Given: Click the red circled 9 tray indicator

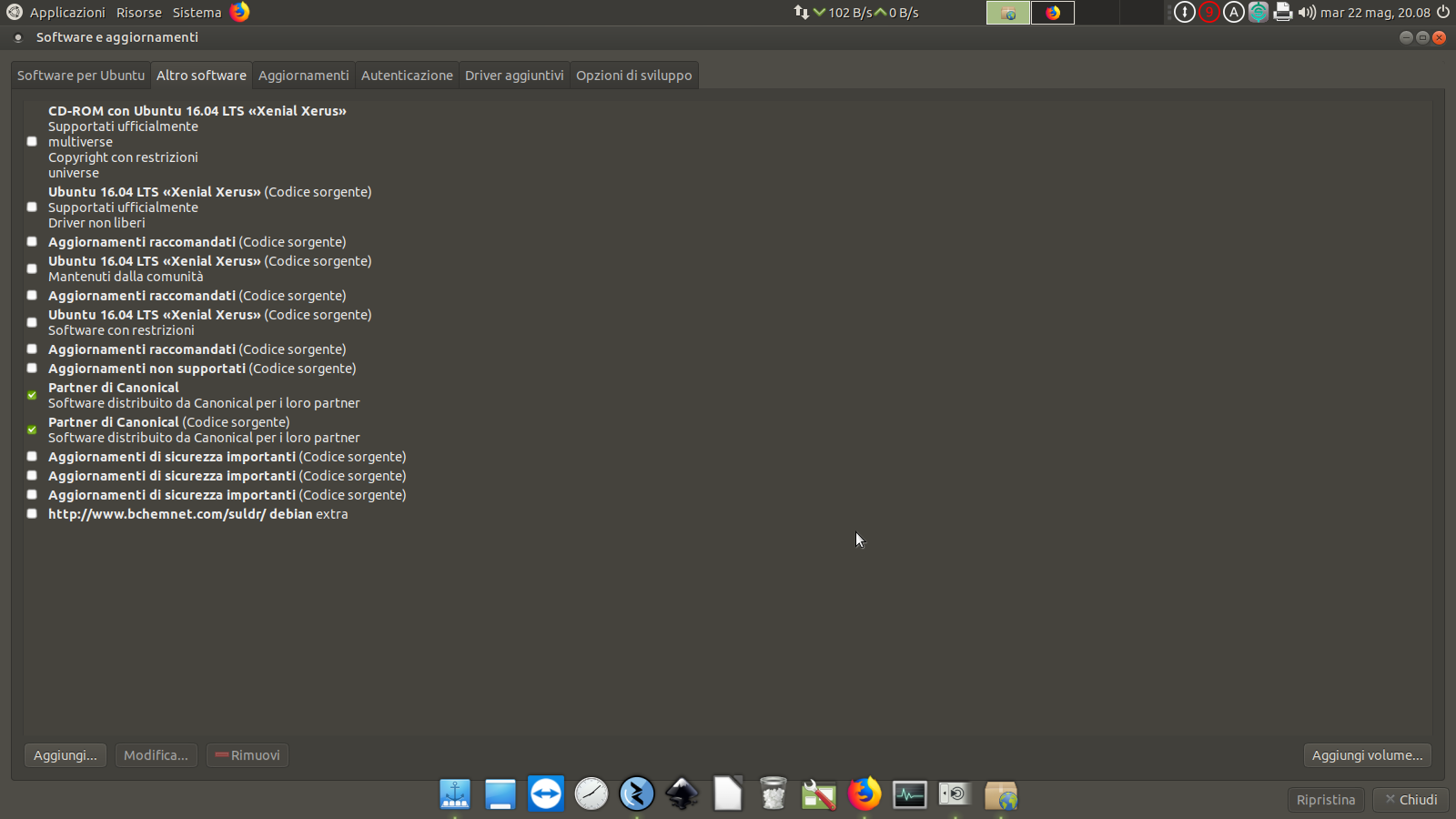Looking at the screenshot, I should coord(1209,12).
